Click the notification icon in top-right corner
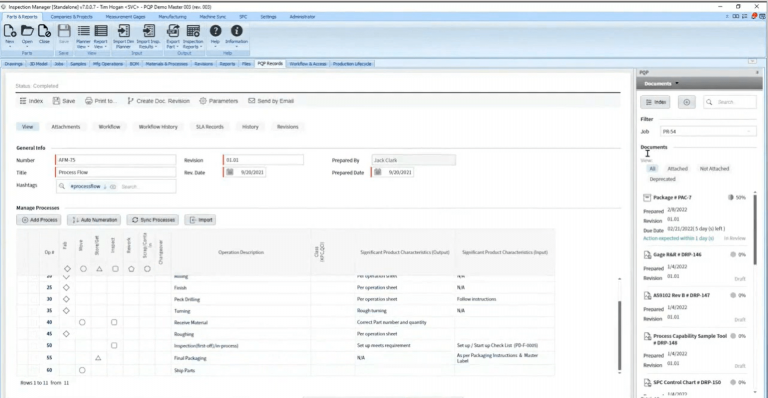768x398 pixels. click(754, 16)
